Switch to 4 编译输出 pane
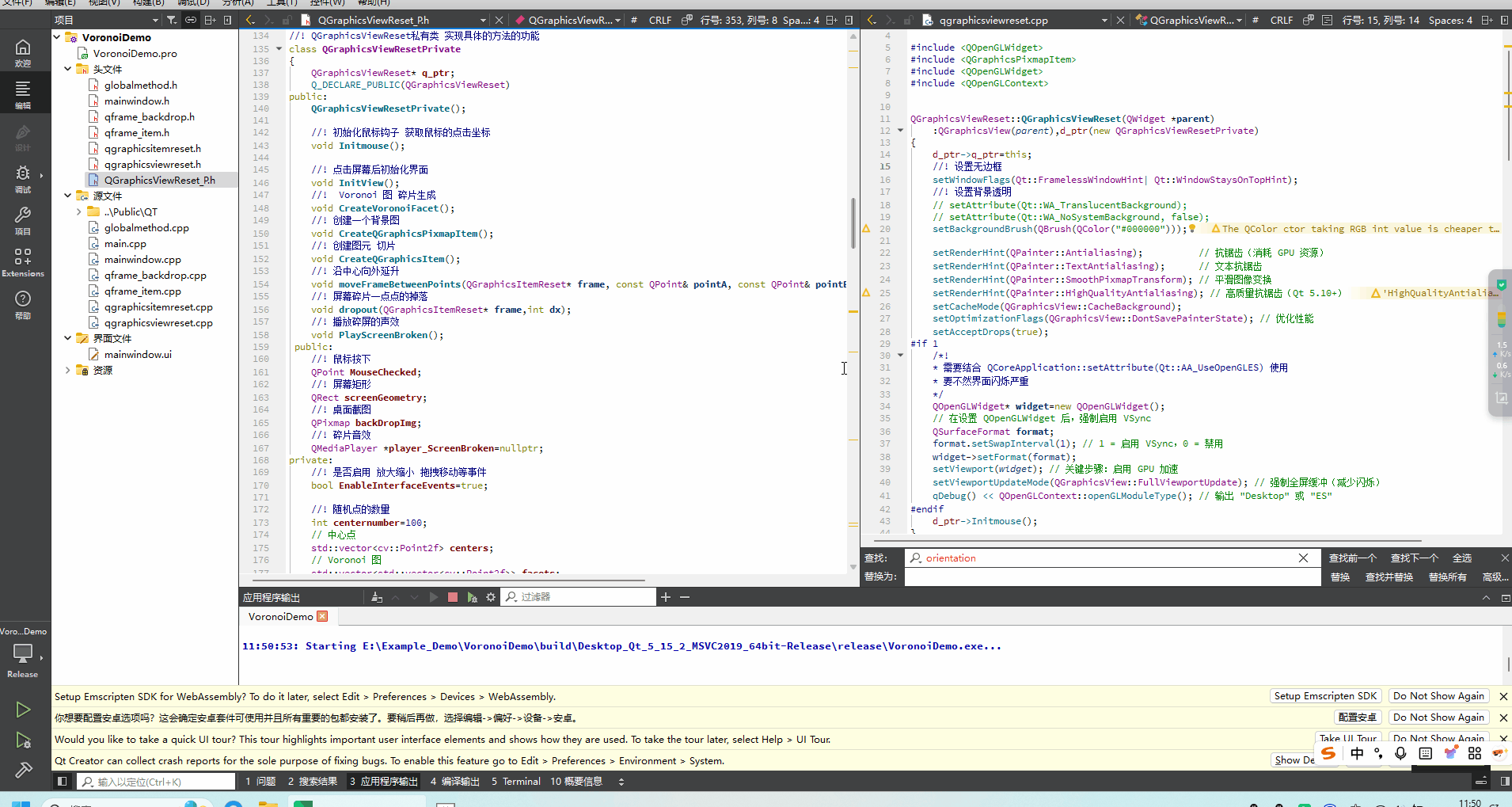 pos(455,782)
